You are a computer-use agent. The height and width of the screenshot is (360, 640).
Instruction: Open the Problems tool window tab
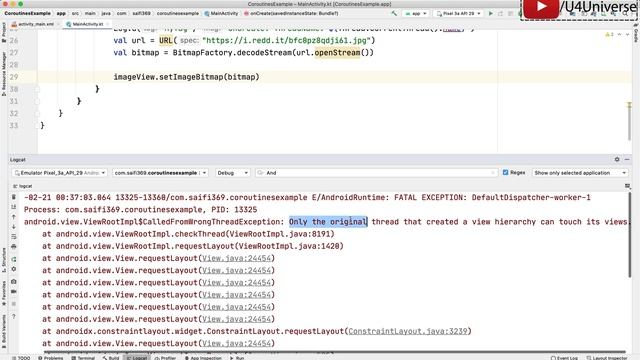(51, 358)
